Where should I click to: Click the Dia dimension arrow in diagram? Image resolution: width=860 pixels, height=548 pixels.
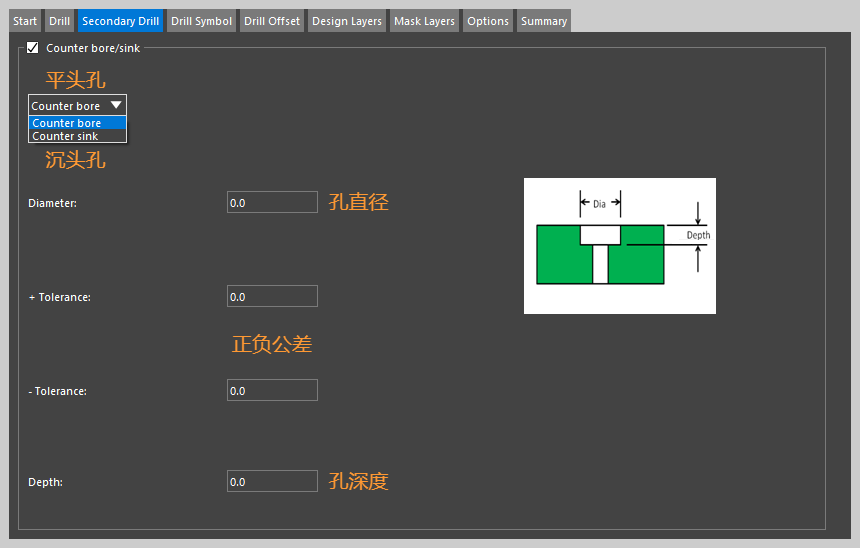pos(600,204)
